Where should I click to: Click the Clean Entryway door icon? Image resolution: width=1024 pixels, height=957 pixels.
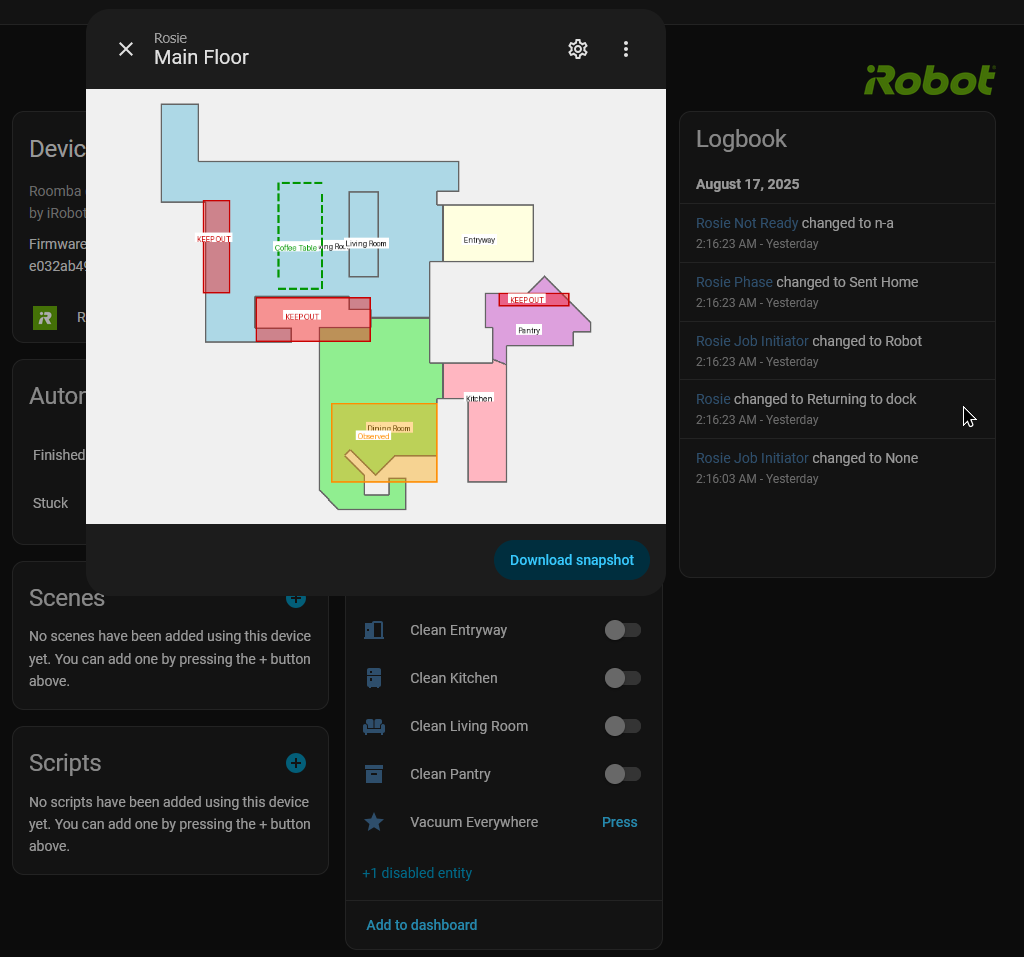pos(374,630)
